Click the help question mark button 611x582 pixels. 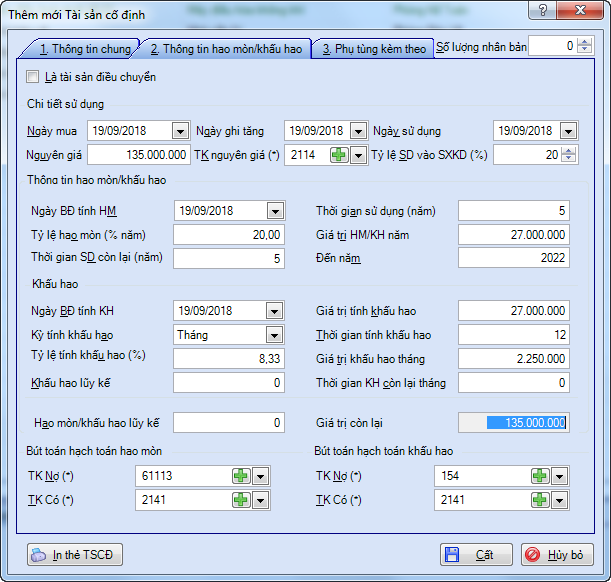point(543,10)
